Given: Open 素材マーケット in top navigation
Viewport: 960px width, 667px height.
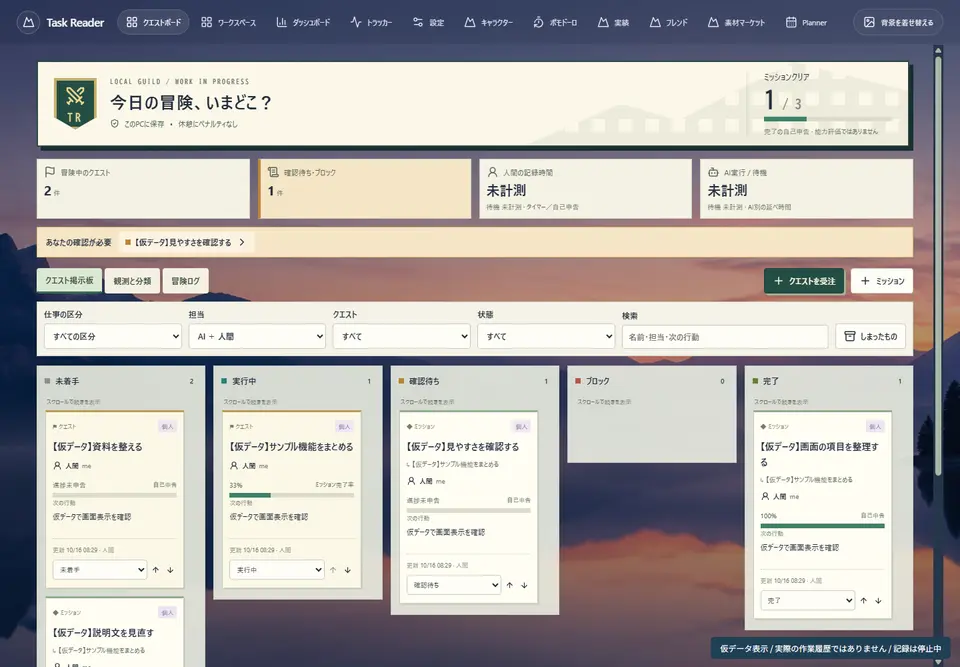Looking at the screenshot, I should pos(736,23).
